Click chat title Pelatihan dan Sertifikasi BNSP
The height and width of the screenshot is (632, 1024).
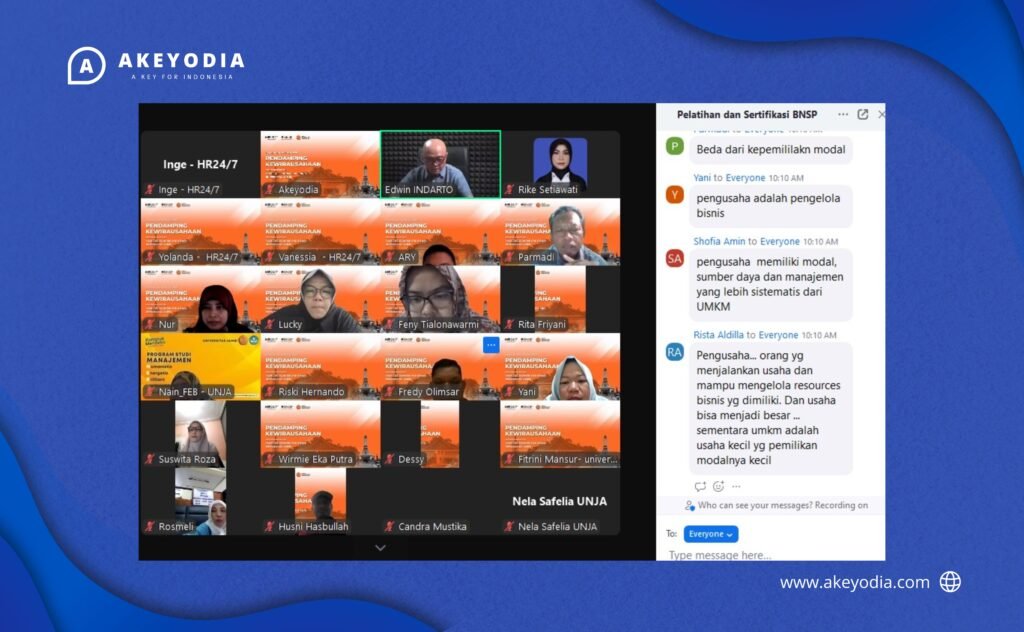coord(747,114)
